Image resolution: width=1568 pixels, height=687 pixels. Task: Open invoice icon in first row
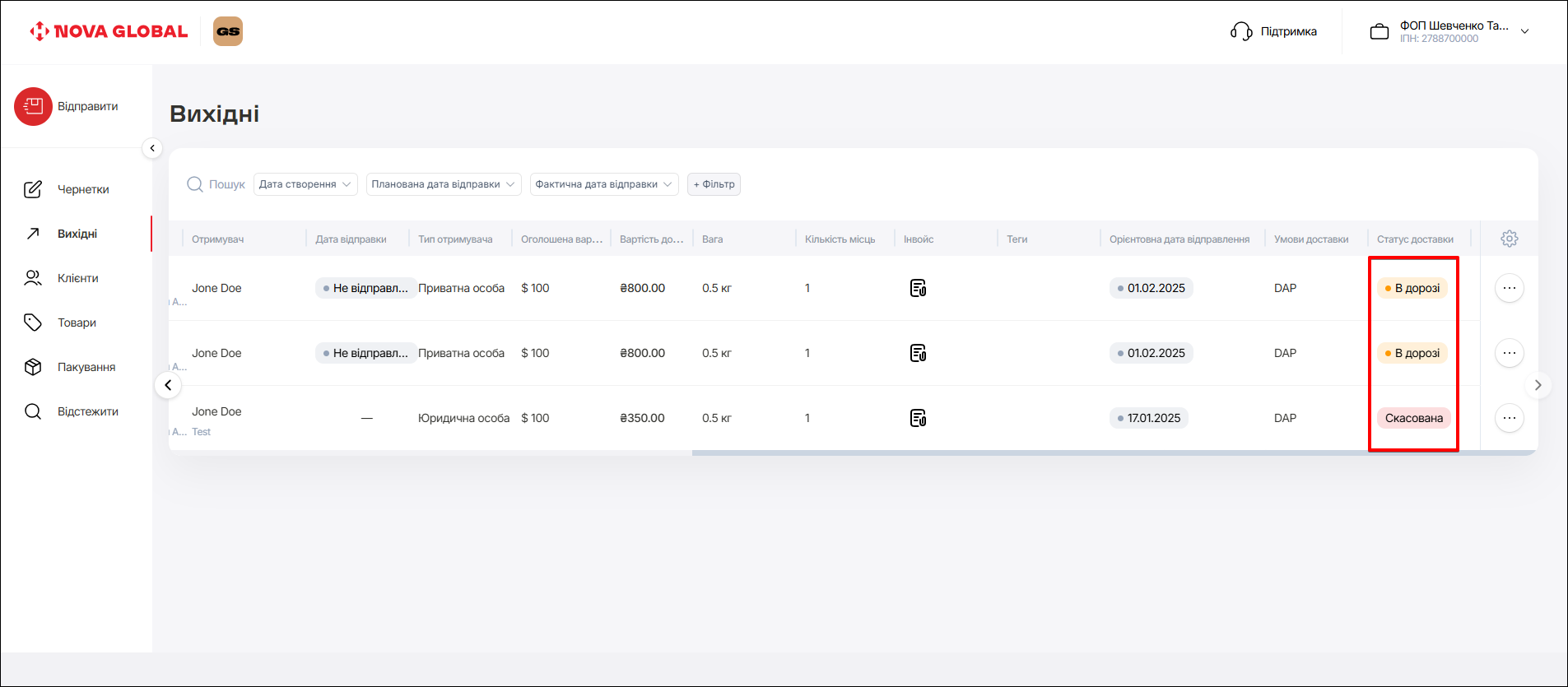[918, 288]
